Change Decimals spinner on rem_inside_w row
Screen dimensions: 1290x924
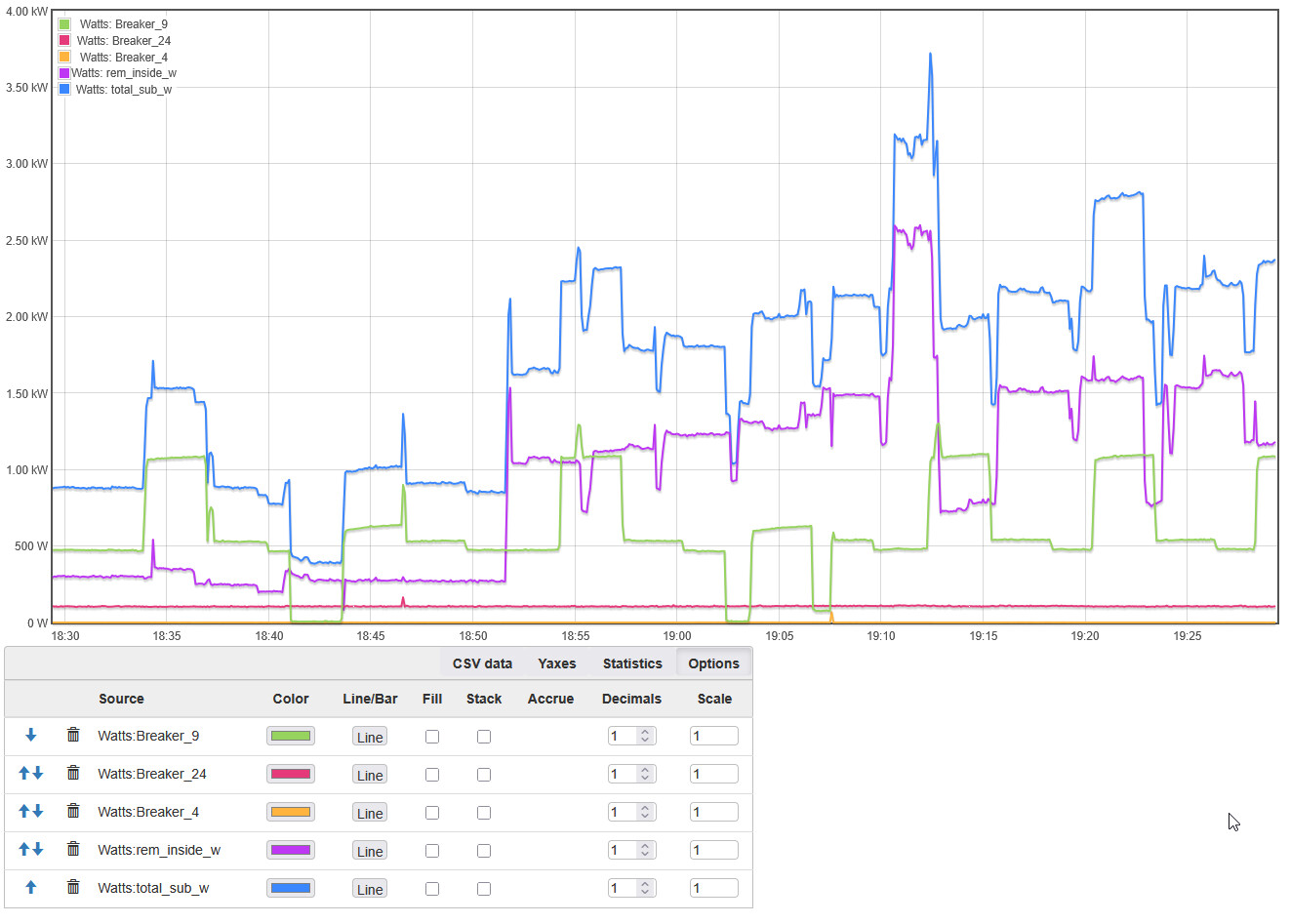[x=644, y=850]
